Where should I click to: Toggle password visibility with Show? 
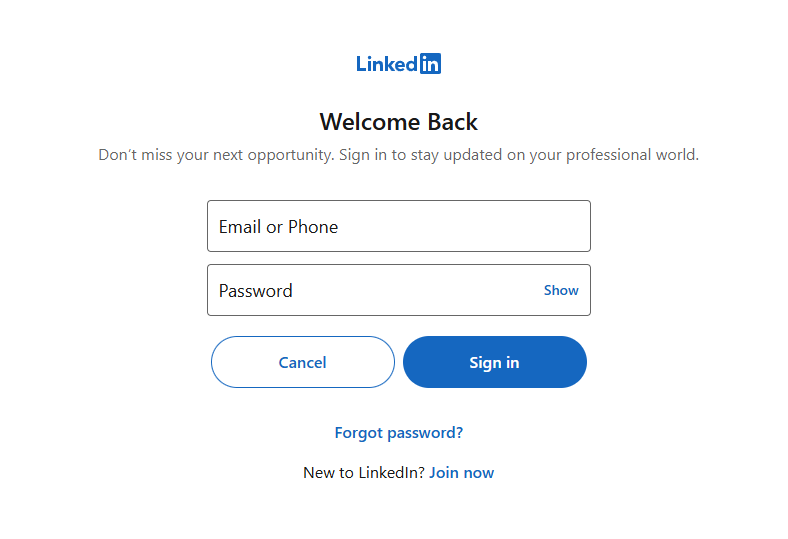point(561,290)
